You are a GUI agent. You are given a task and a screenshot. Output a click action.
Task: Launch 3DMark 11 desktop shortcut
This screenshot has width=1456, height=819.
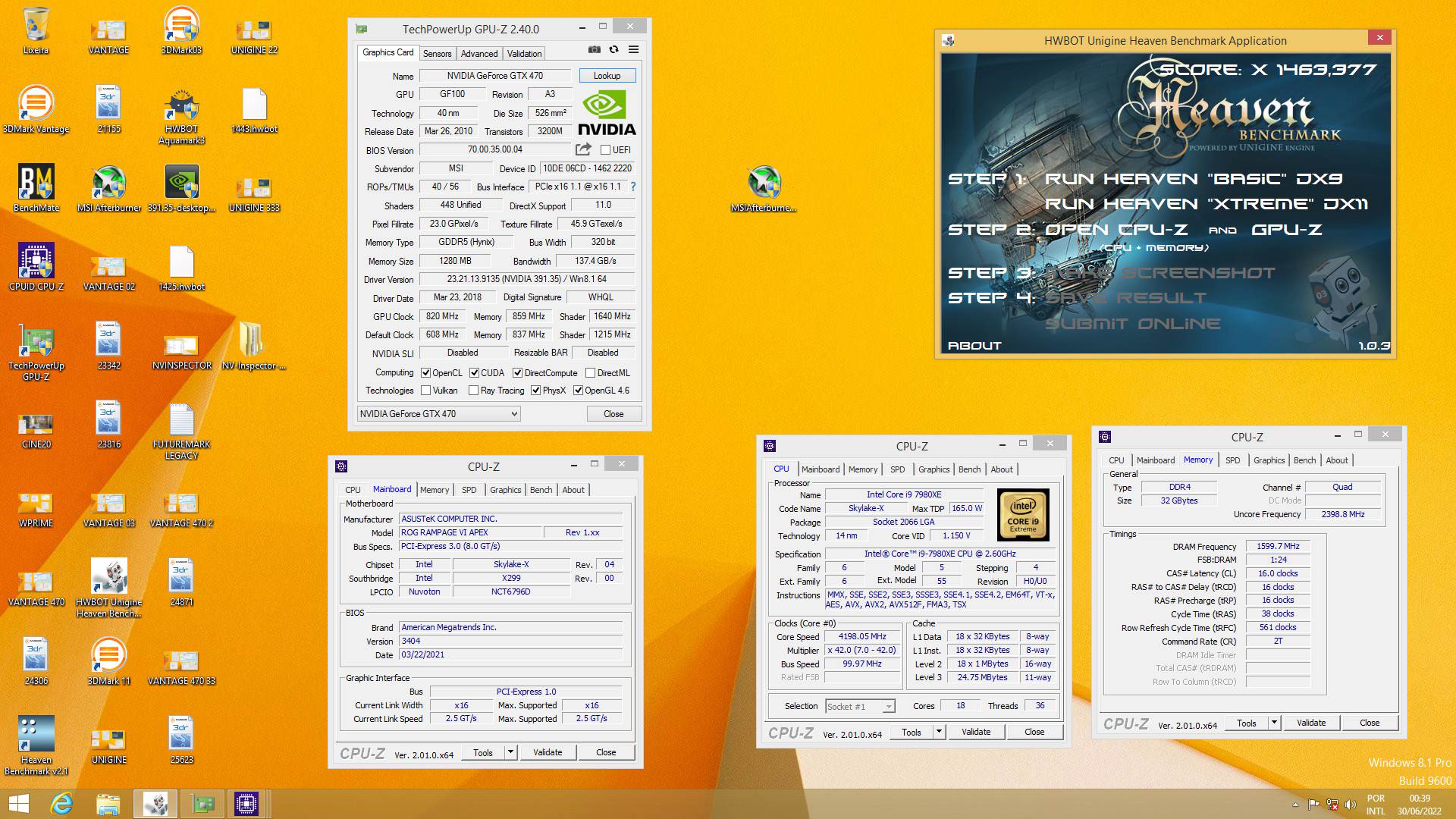pyautogui.click(x=108, y=662)
